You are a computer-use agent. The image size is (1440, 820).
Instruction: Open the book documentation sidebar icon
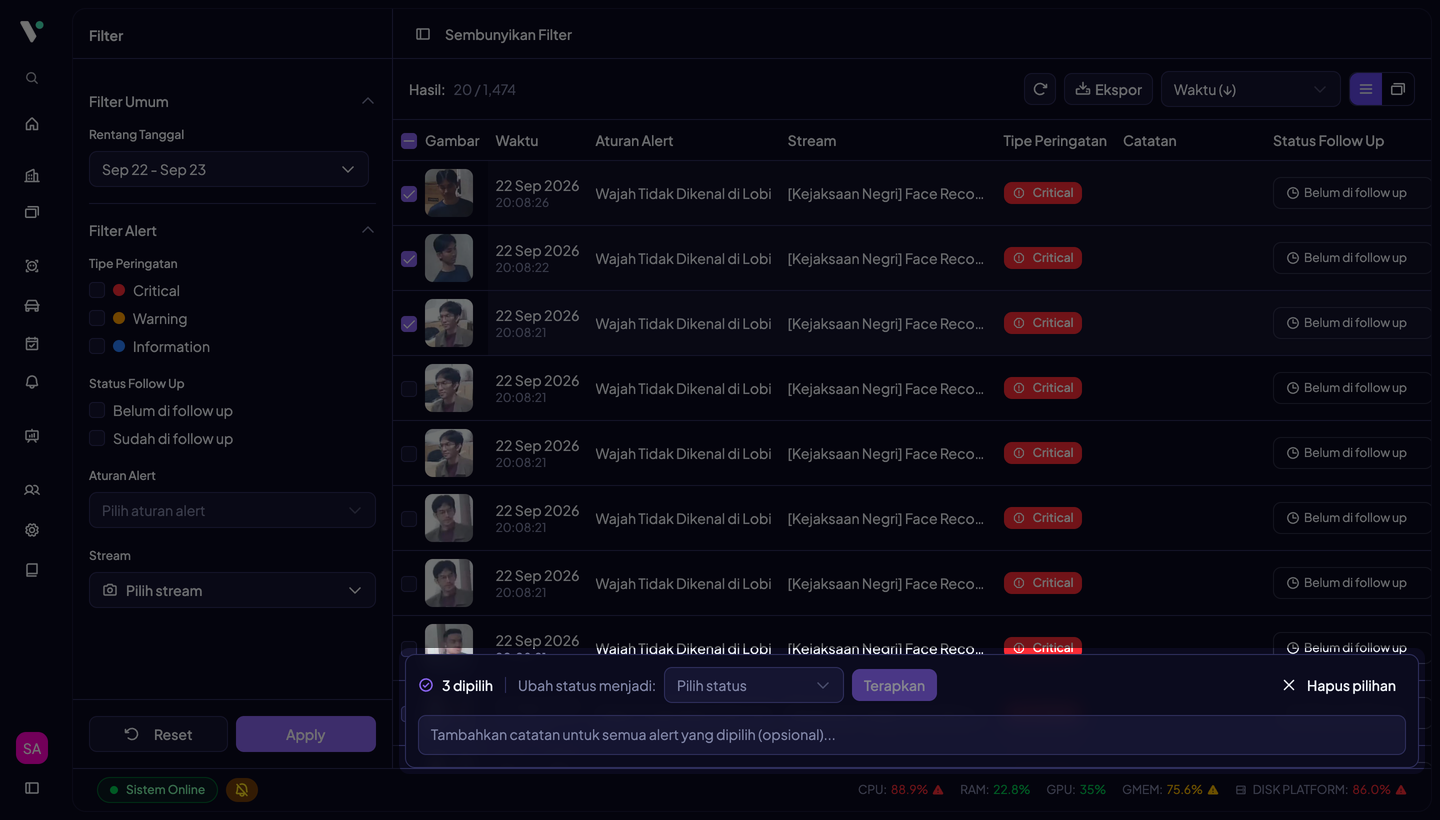tap(32, 570)
